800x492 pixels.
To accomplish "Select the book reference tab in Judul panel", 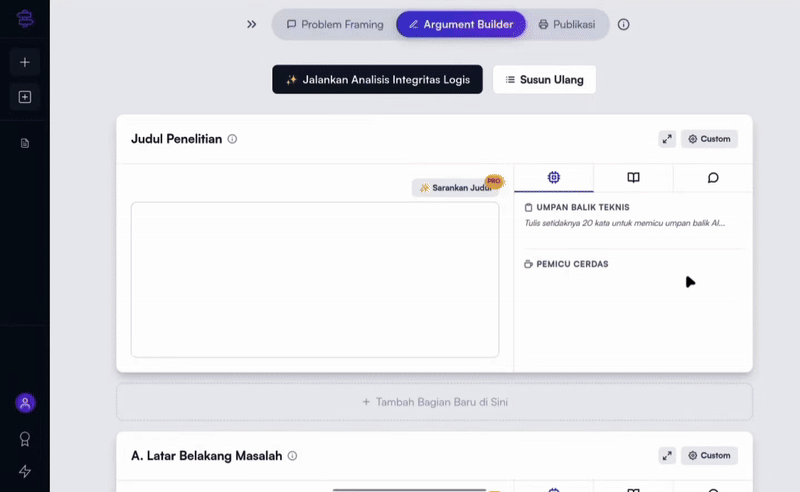I will 633,178.
